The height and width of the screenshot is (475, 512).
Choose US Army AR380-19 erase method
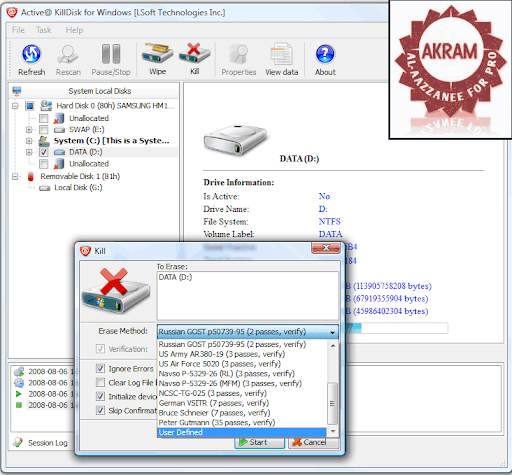click(x=242, y=354)
